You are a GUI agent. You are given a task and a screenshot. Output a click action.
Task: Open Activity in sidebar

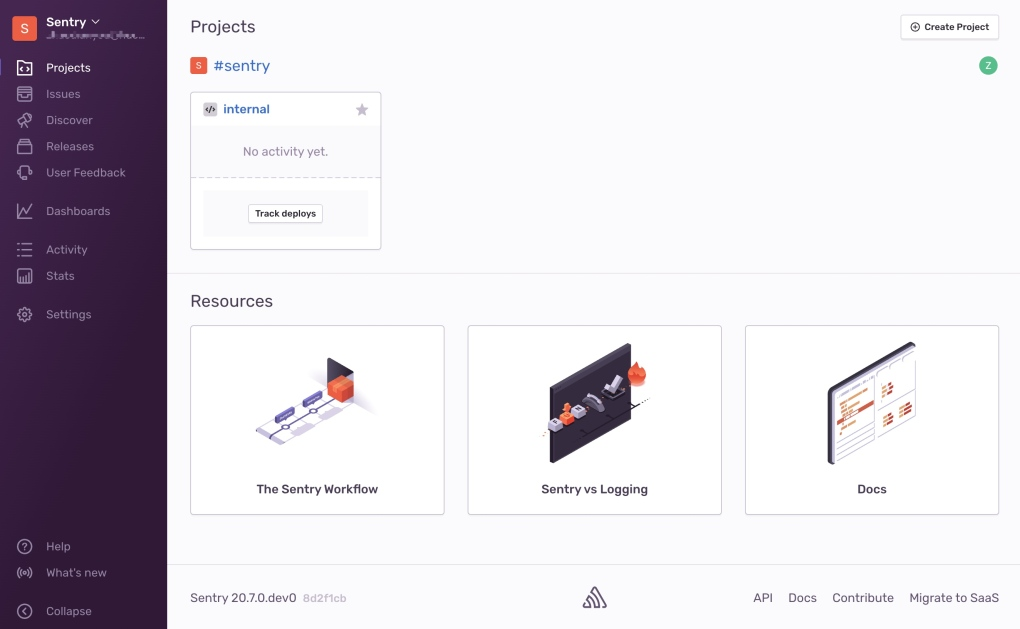pyautogui.click(x=66, y=250)
